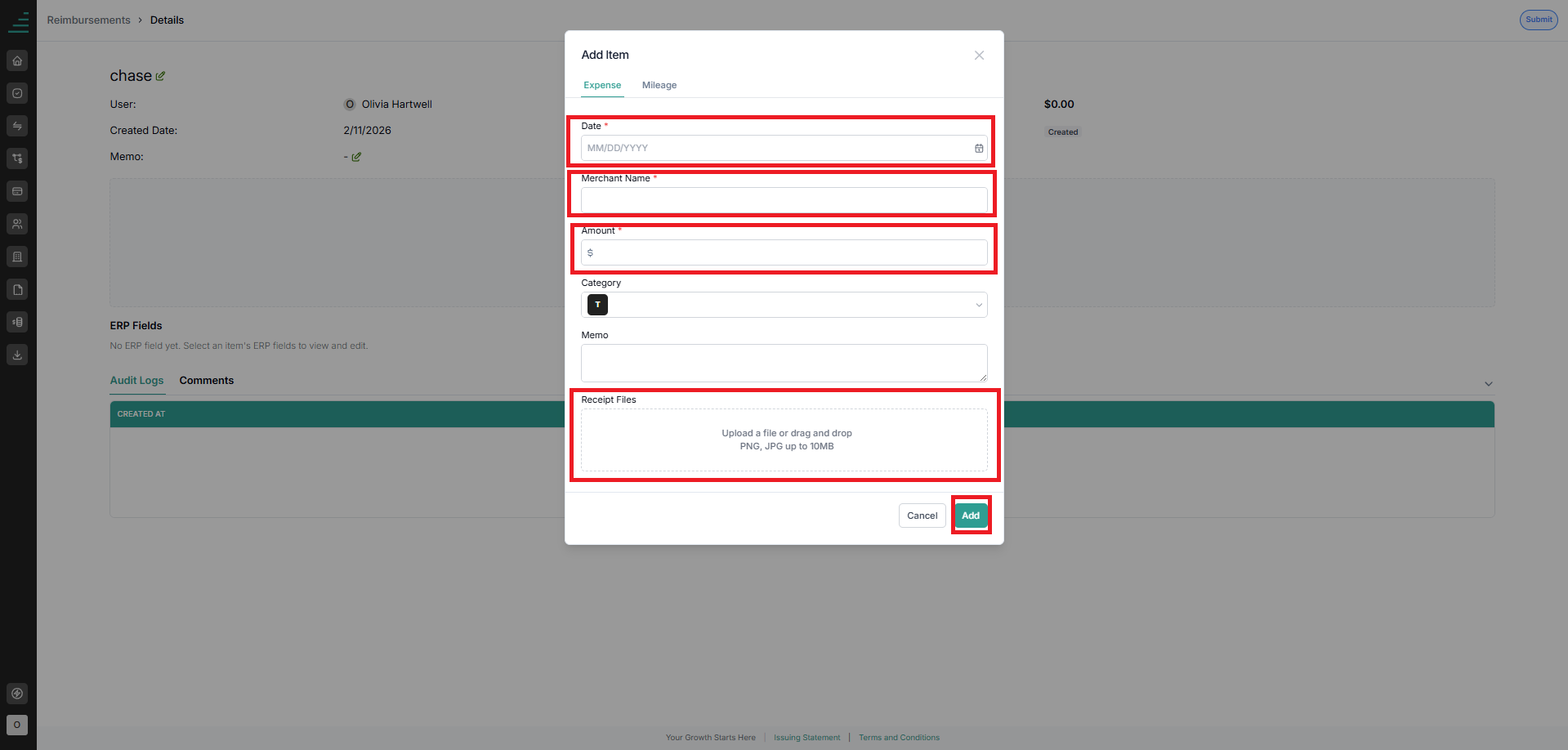
Task: Edit the chase title pencil icon
Action: (160, 76)
